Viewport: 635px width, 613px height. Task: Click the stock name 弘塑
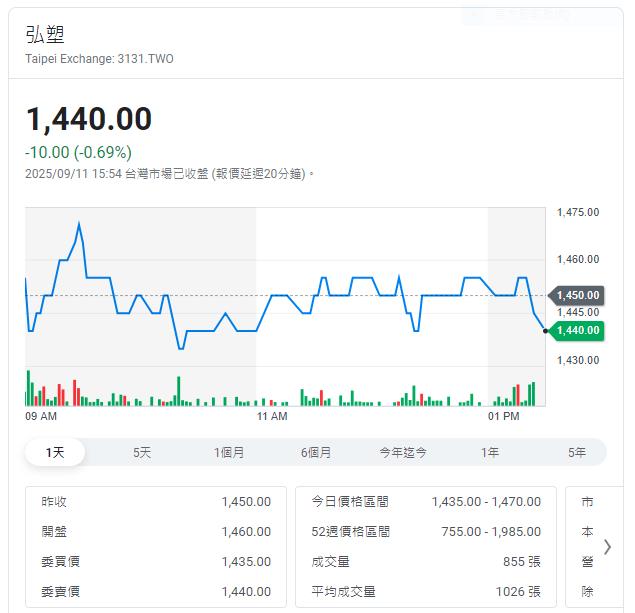(45, 34)
